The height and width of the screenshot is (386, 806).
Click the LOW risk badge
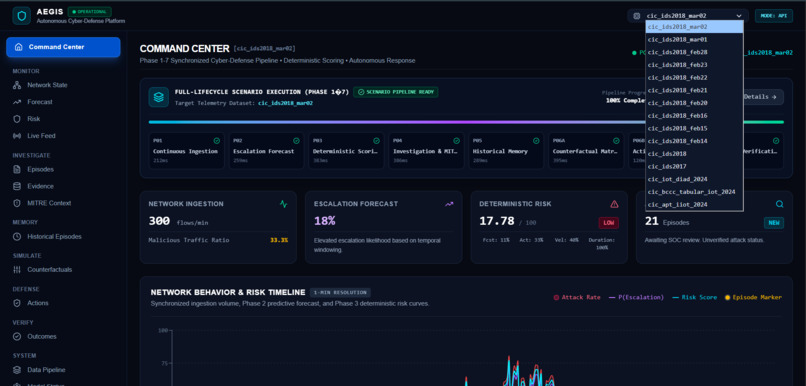tap(609, 223)
